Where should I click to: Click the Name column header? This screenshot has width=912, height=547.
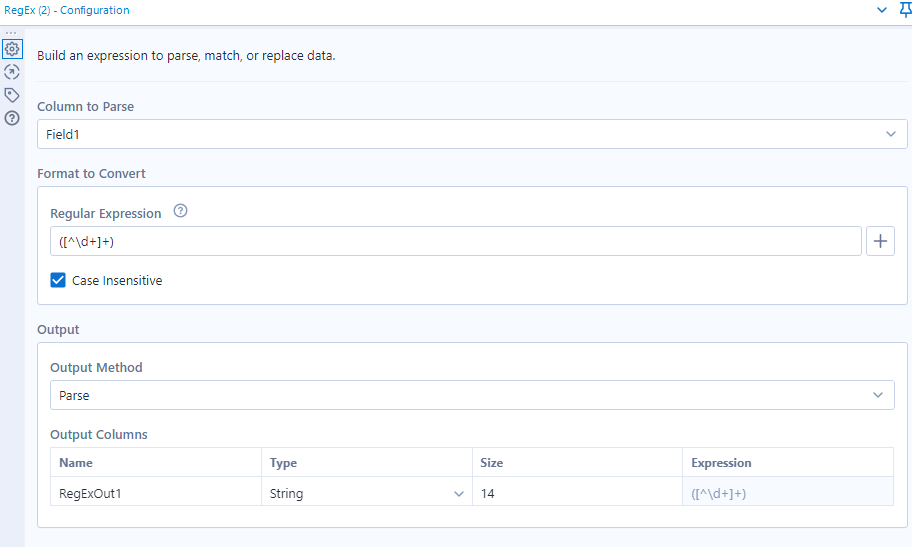click(x=76, y=463)
